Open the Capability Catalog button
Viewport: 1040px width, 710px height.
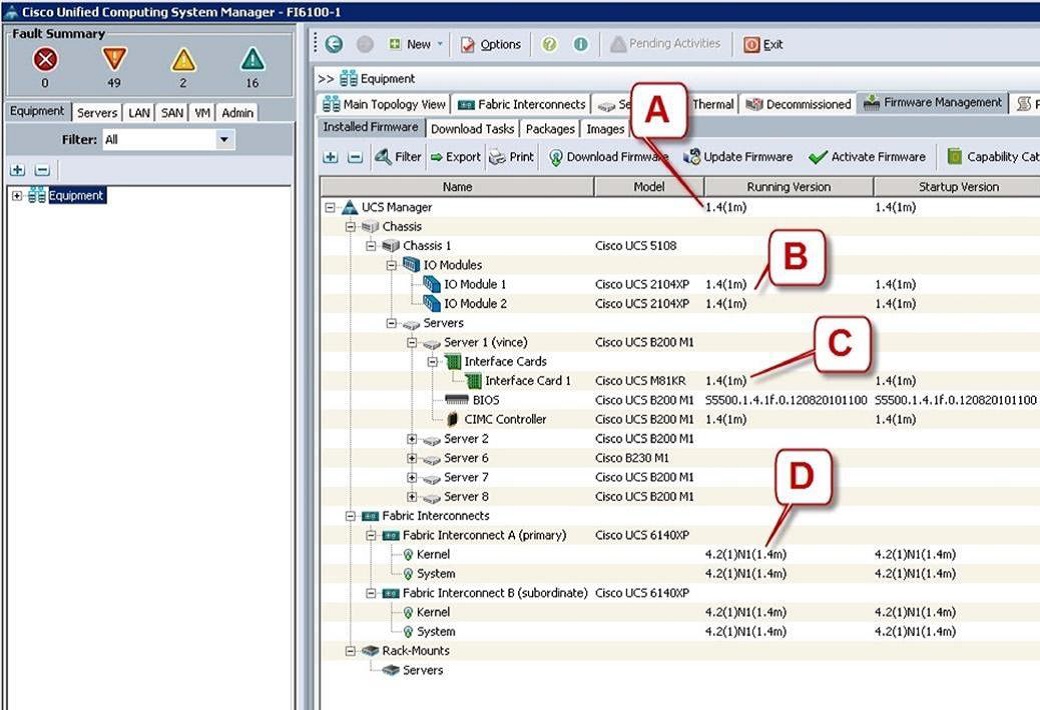click(993, 157)
